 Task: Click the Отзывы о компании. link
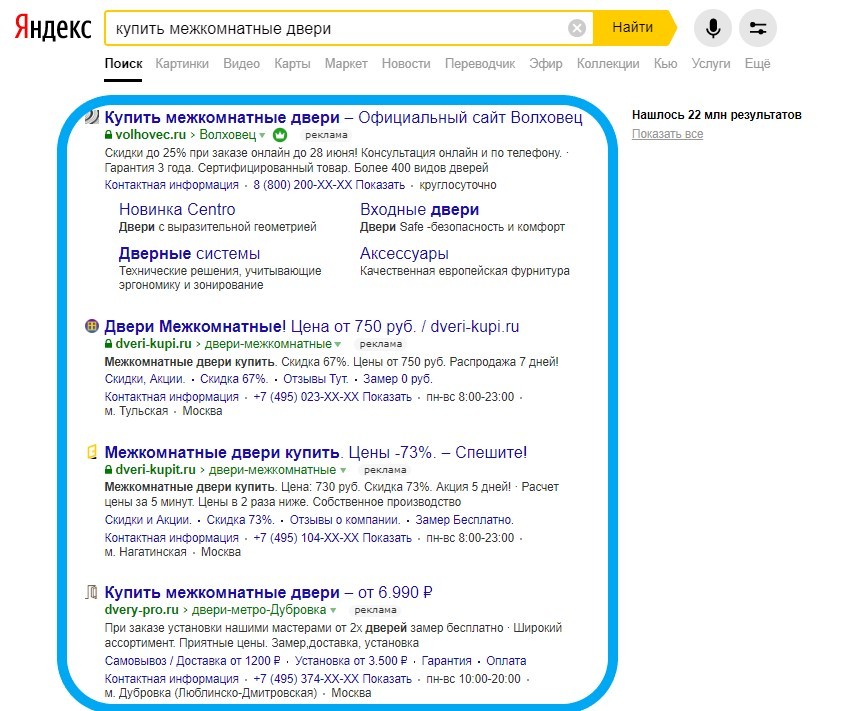[345, 520]
